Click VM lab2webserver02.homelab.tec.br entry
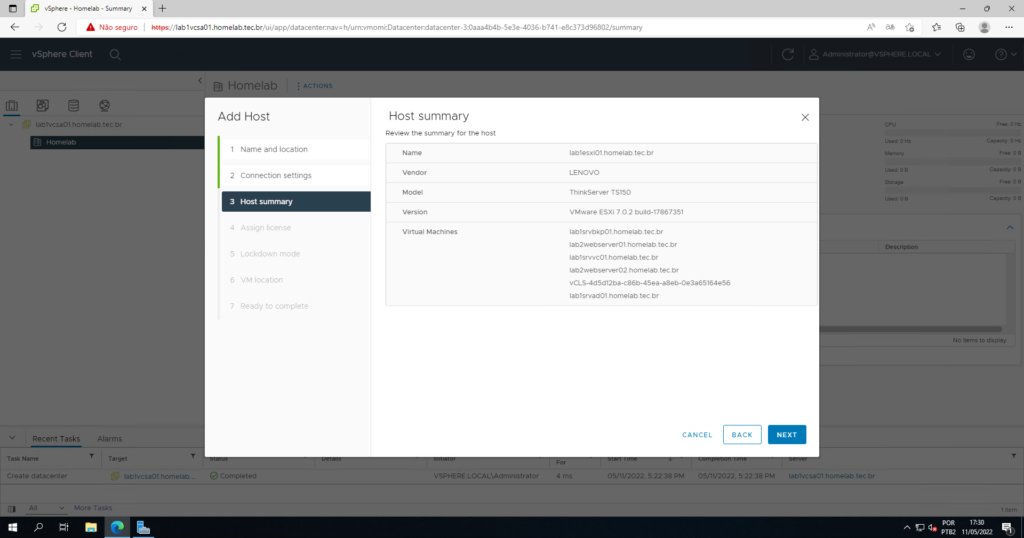Viewport: 1024px width, 538px height. [624, 270]
